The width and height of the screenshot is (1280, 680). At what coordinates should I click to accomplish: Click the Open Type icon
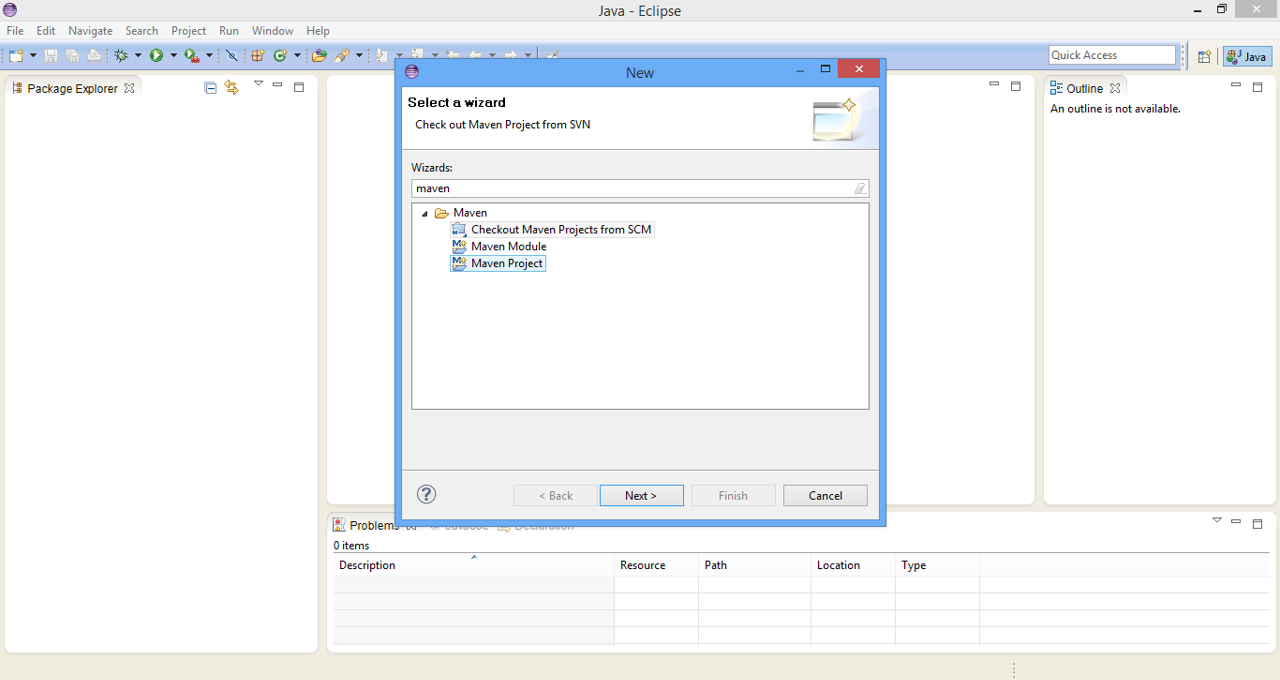(x=319, y=56)
